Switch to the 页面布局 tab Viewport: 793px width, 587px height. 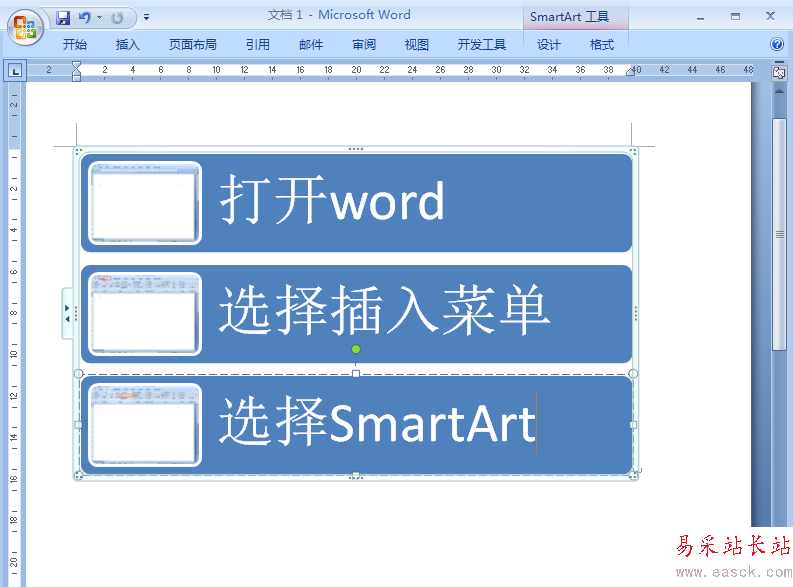click(x=193, y=44)
